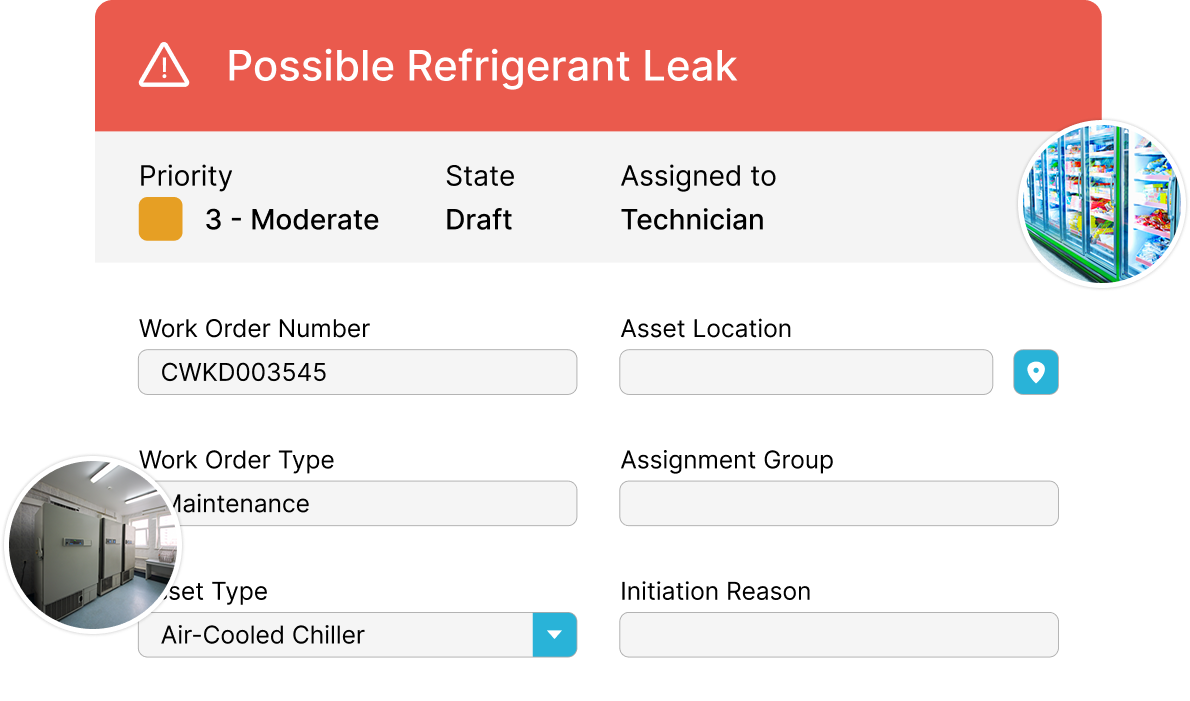The height and width of the screenshot is (701, 1190).
Task: Click the 3 - Moderate priority text
Action: coord(292,220)
